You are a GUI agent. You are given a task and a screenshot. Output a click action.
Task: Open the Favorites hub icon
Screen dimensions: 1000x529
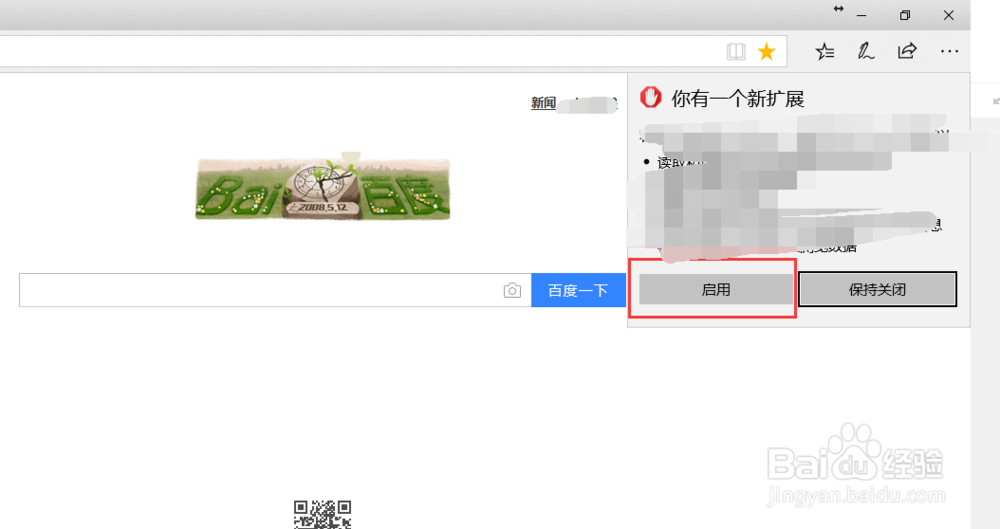(x=825, y=52)
